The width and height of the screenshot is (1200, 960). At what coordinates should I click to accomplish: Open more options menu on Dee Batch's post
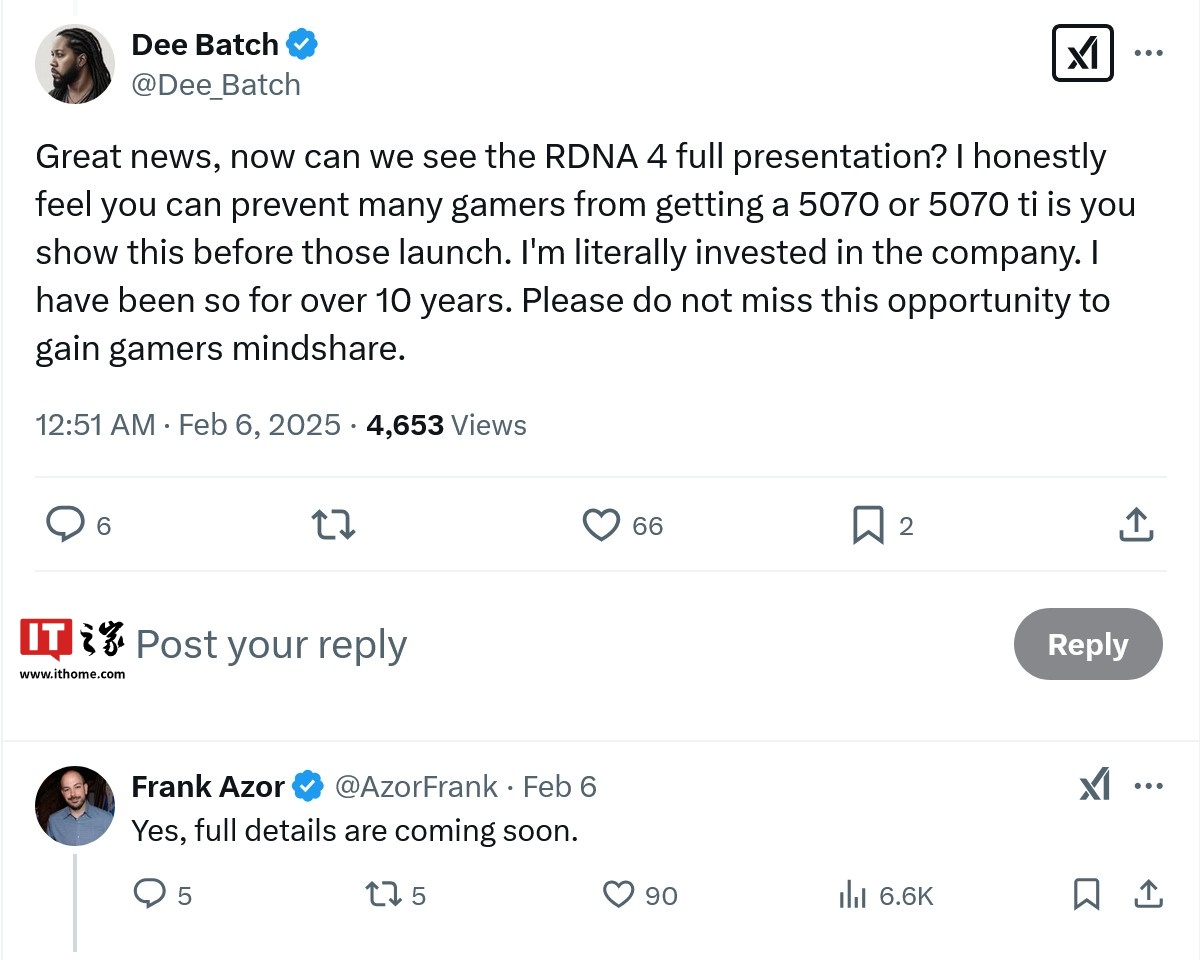1148,53
